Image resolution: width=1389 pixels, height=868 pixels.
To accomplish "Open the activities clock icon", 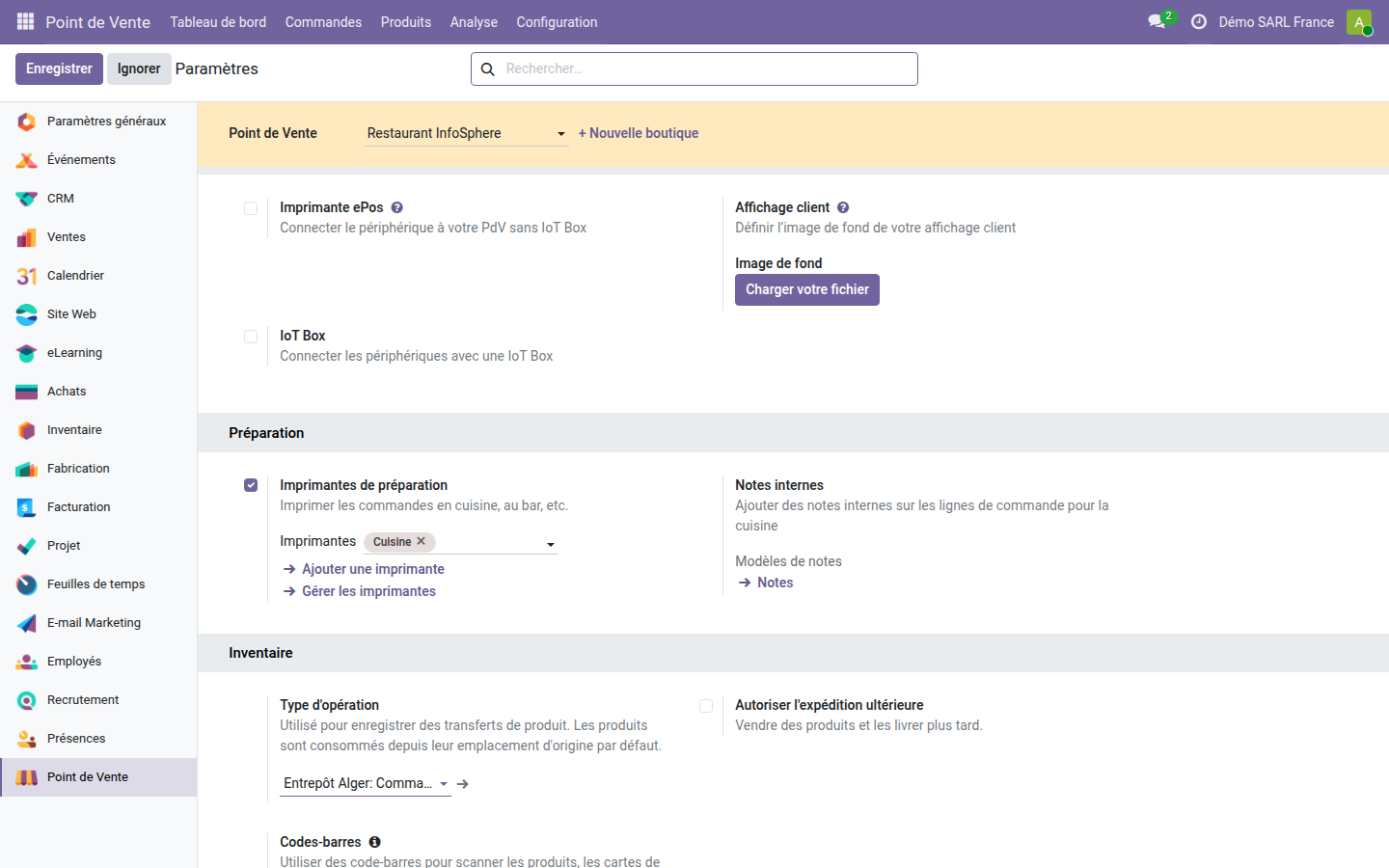I will tap(1199, 21).
